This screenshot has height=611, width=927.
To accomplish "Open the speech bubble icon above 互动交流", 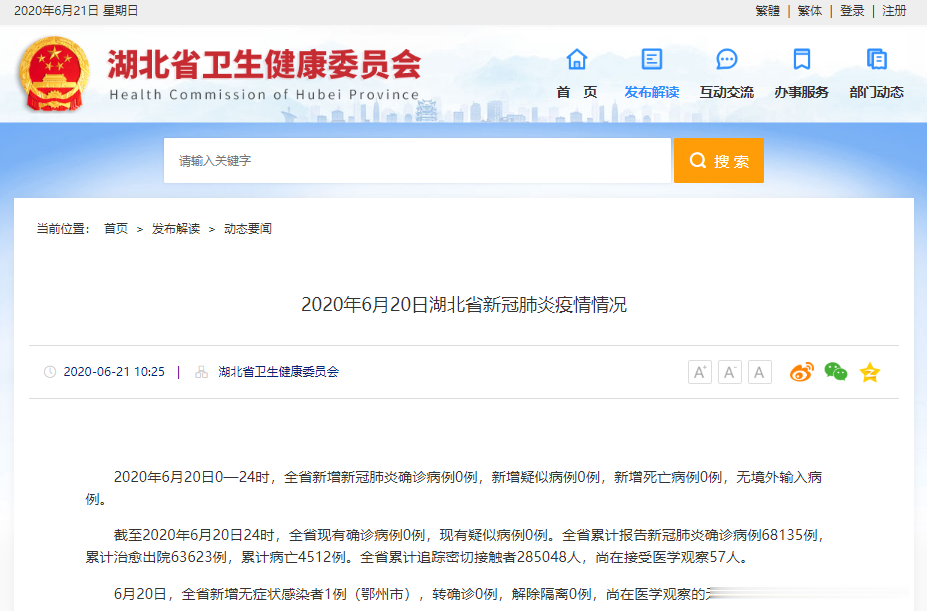I will [x=726, y=59].
